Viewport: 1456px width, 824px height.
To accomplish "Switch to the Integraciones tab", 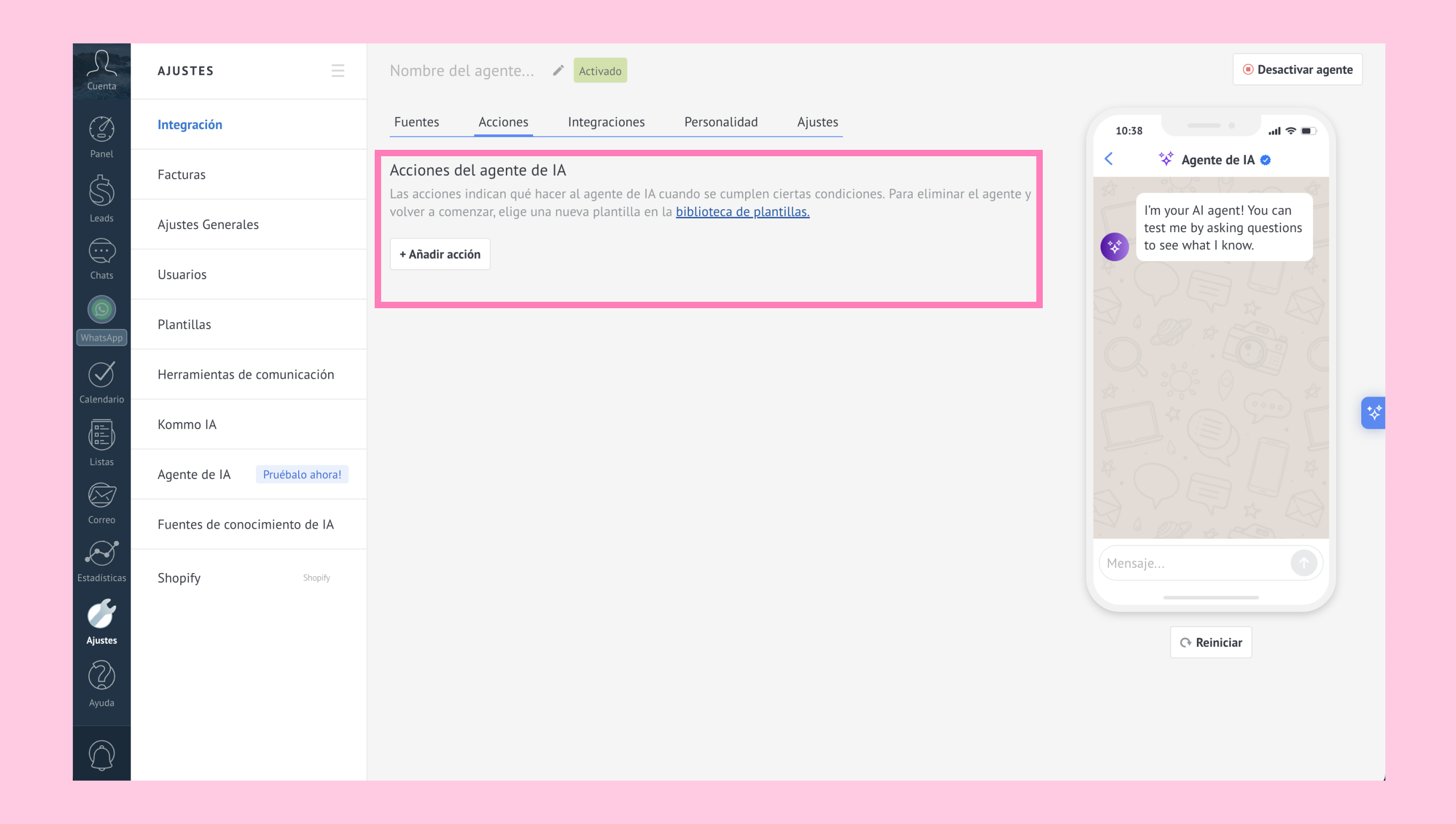I will [606, 121].
